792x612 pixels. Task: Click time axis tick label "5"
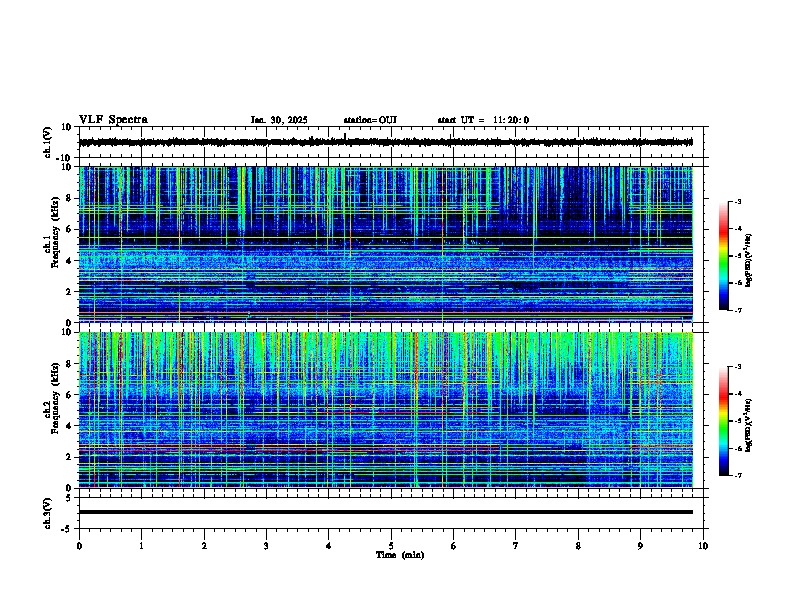391,546
